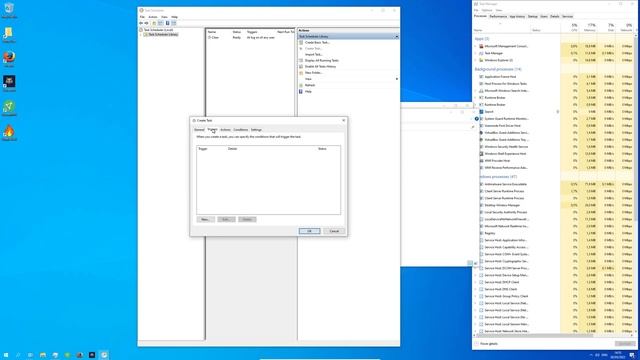Expand Microsoft Windows Search Indexer row
The width and height of the screenshot is (640, 360).
(476, 91)
